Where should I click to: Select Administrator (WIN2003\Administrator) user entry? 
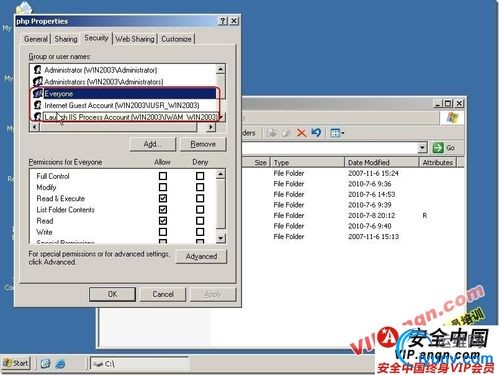click(100, 70)
